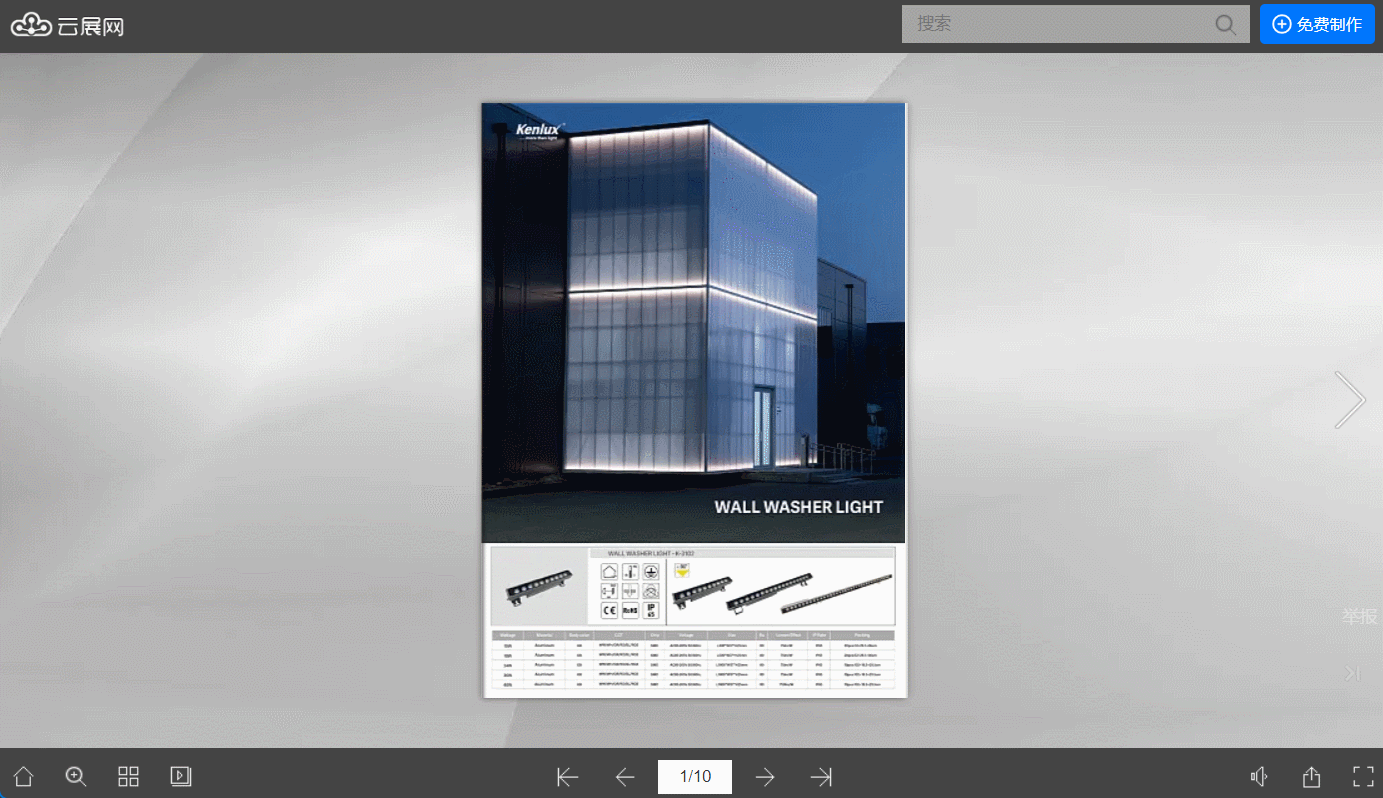Go to next page with right chevron
The image size is (1383, 798).
(x=1350, y=400)
